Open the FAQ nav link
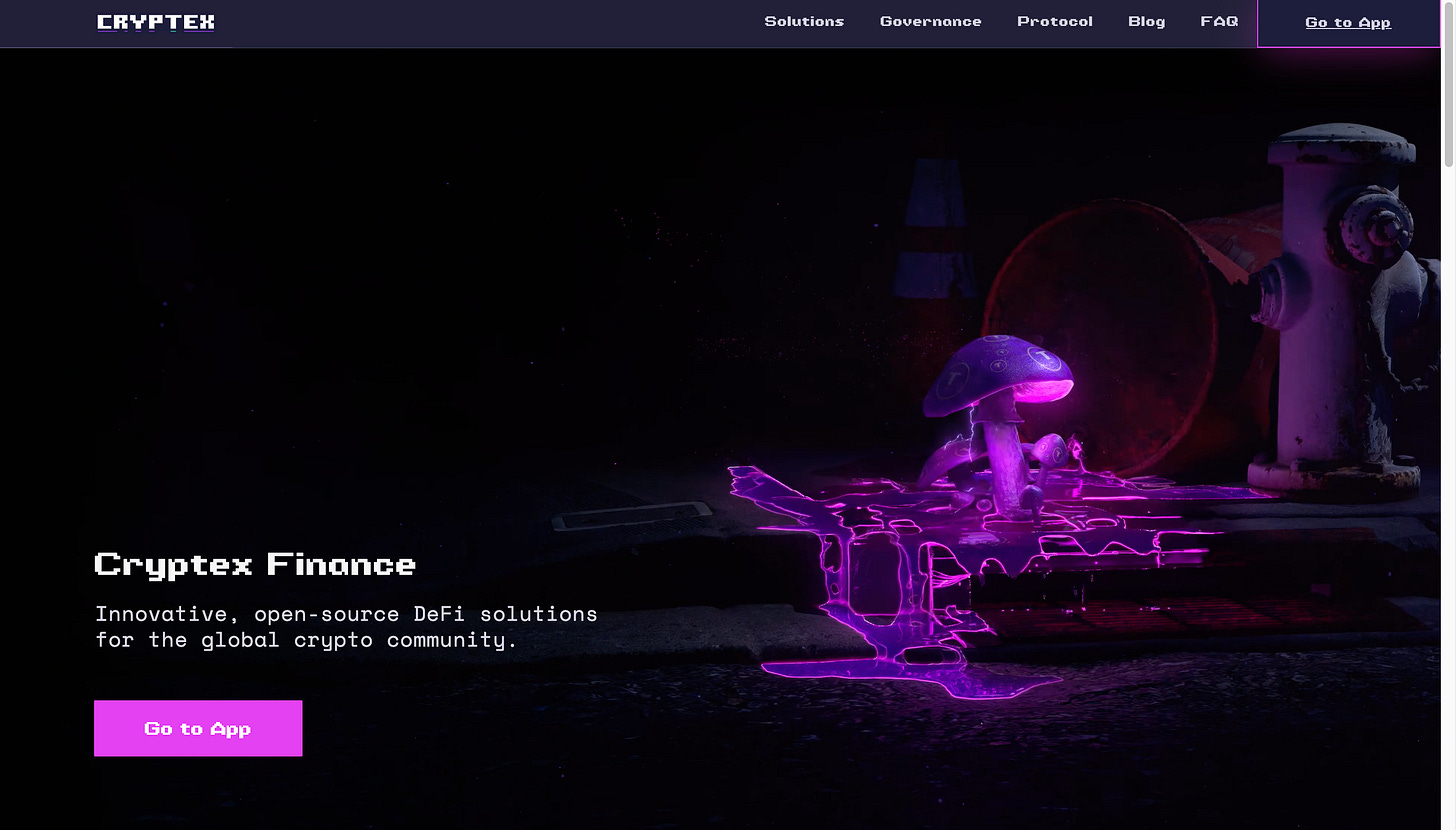 (1219, 21)
